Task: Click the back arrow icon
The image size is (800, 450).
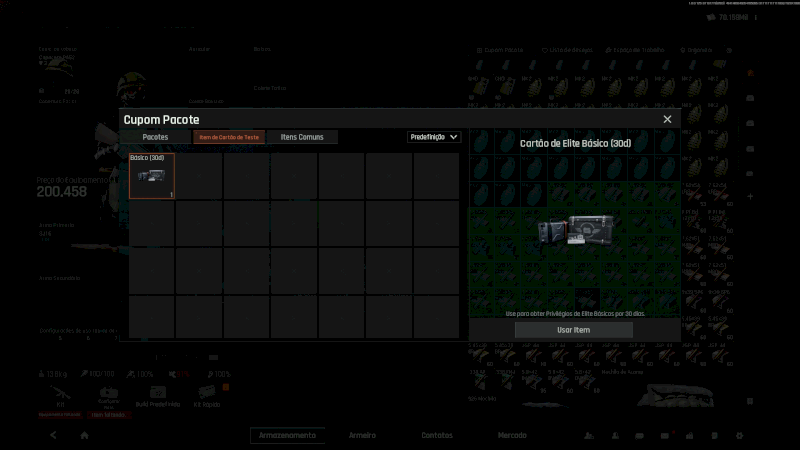Action: click(x=53, y=435)
